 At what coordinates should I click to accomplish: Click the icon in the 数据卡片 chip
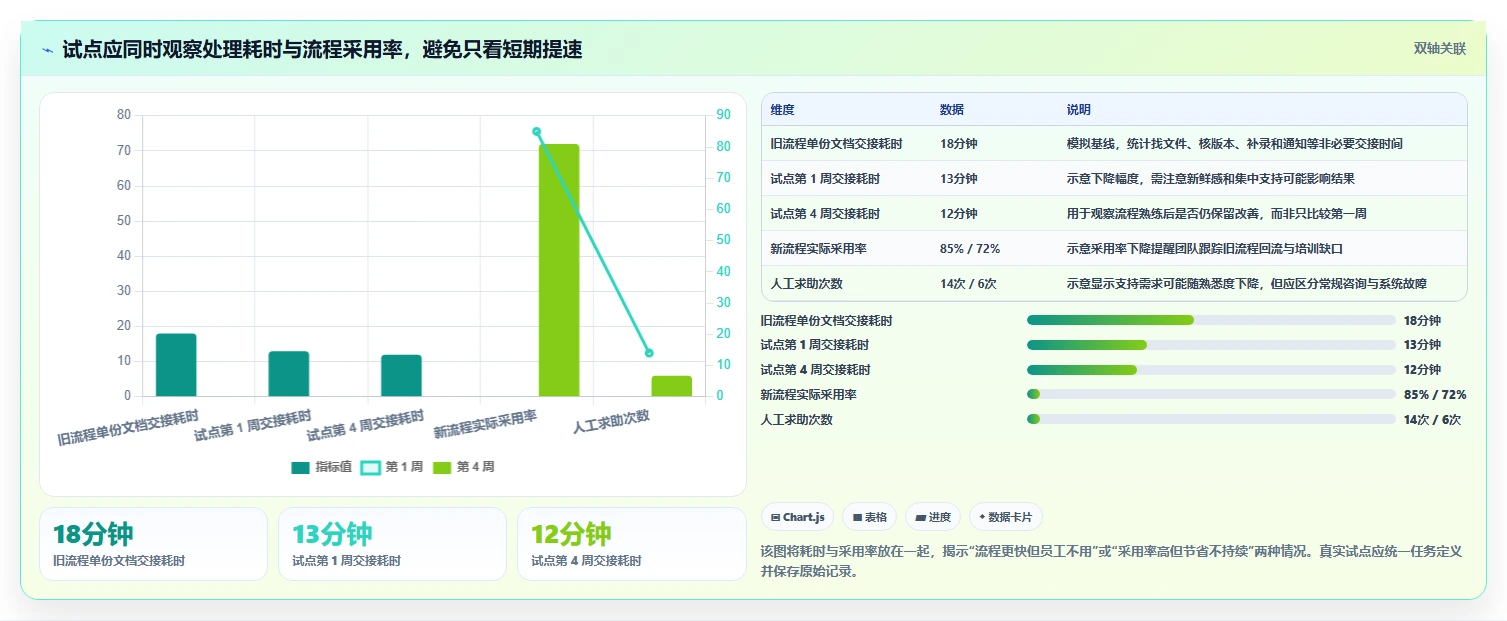[x=982, y=518]
